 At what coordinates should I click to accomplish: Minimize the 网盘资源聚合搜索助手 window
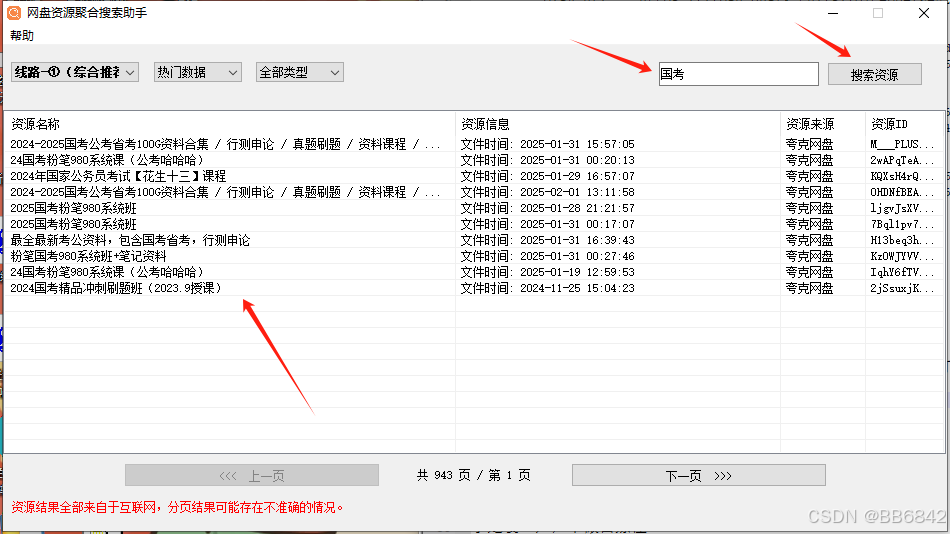833,13
